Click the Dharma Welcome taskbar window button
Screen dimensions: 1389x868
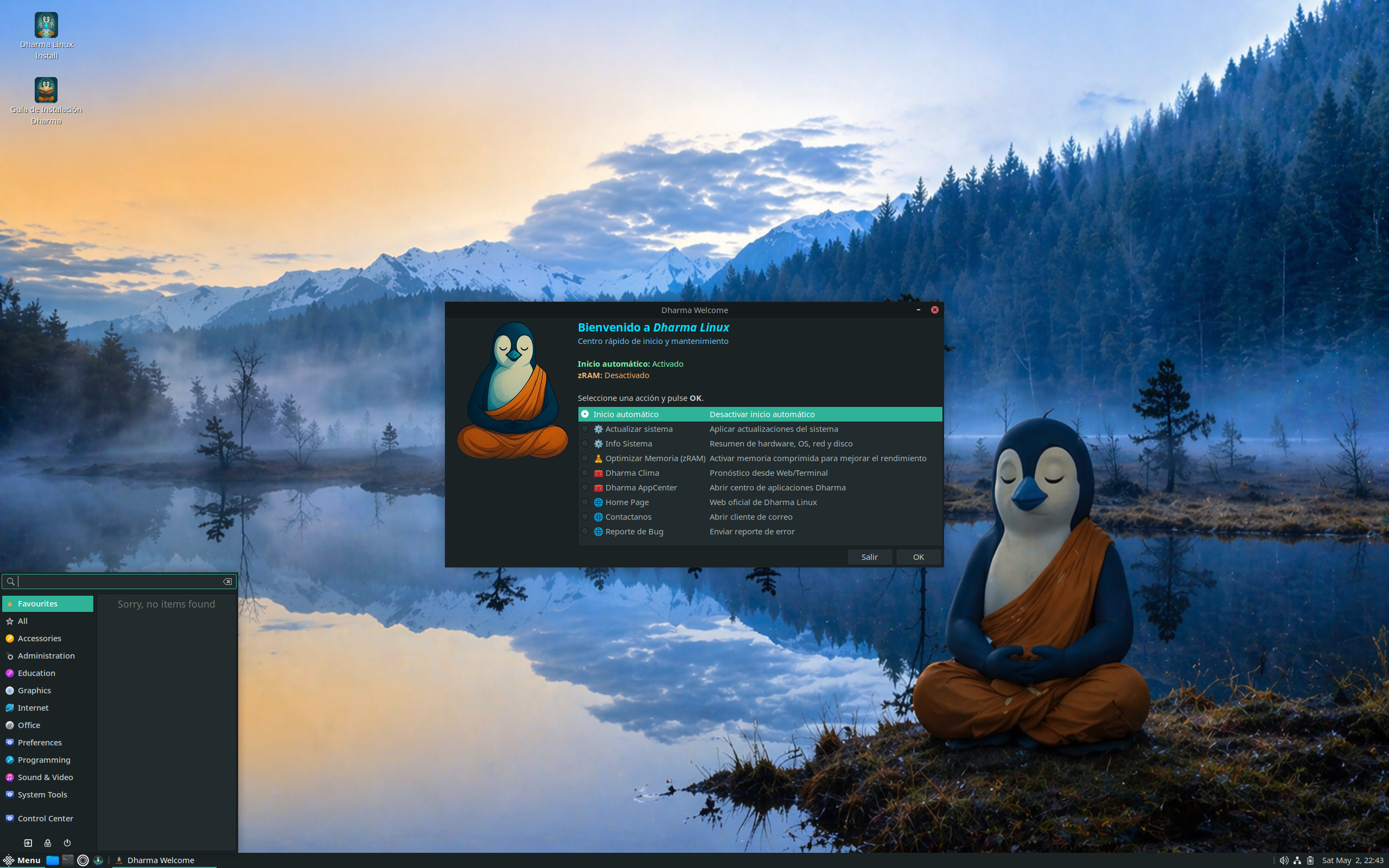click(x=163, y=860)
